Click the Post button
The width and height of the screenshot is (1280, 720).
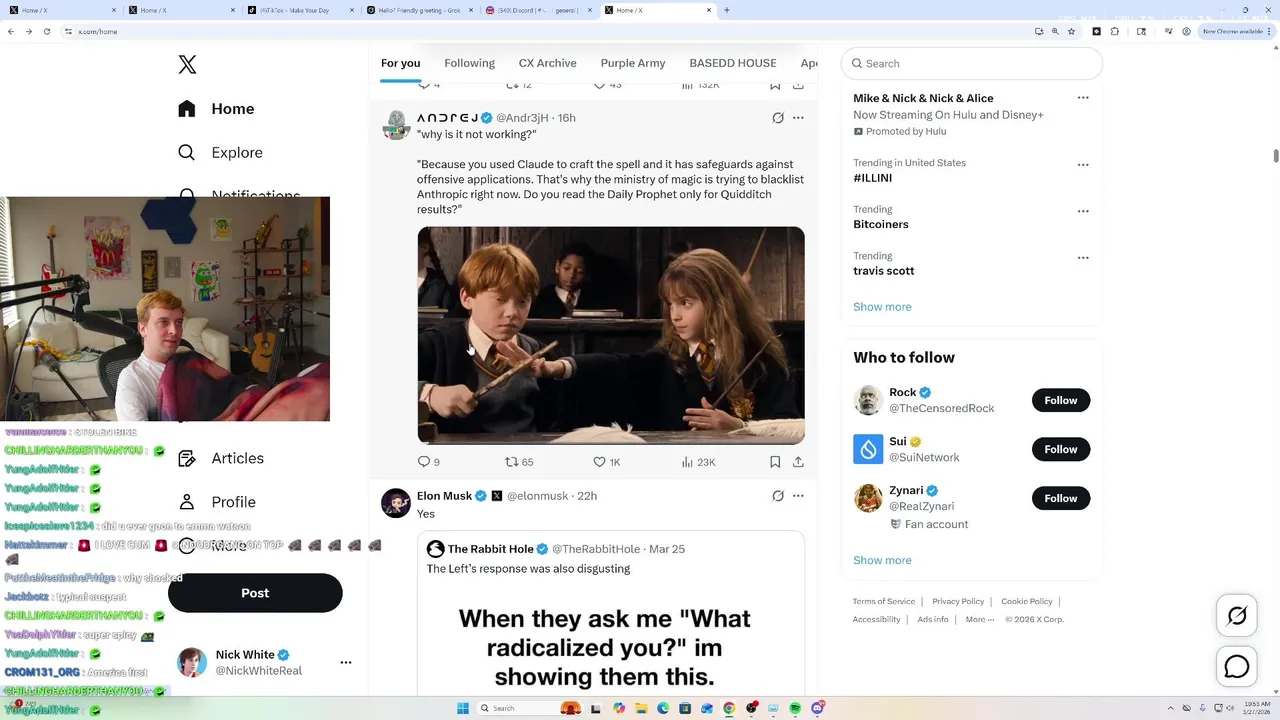point(255,593)
